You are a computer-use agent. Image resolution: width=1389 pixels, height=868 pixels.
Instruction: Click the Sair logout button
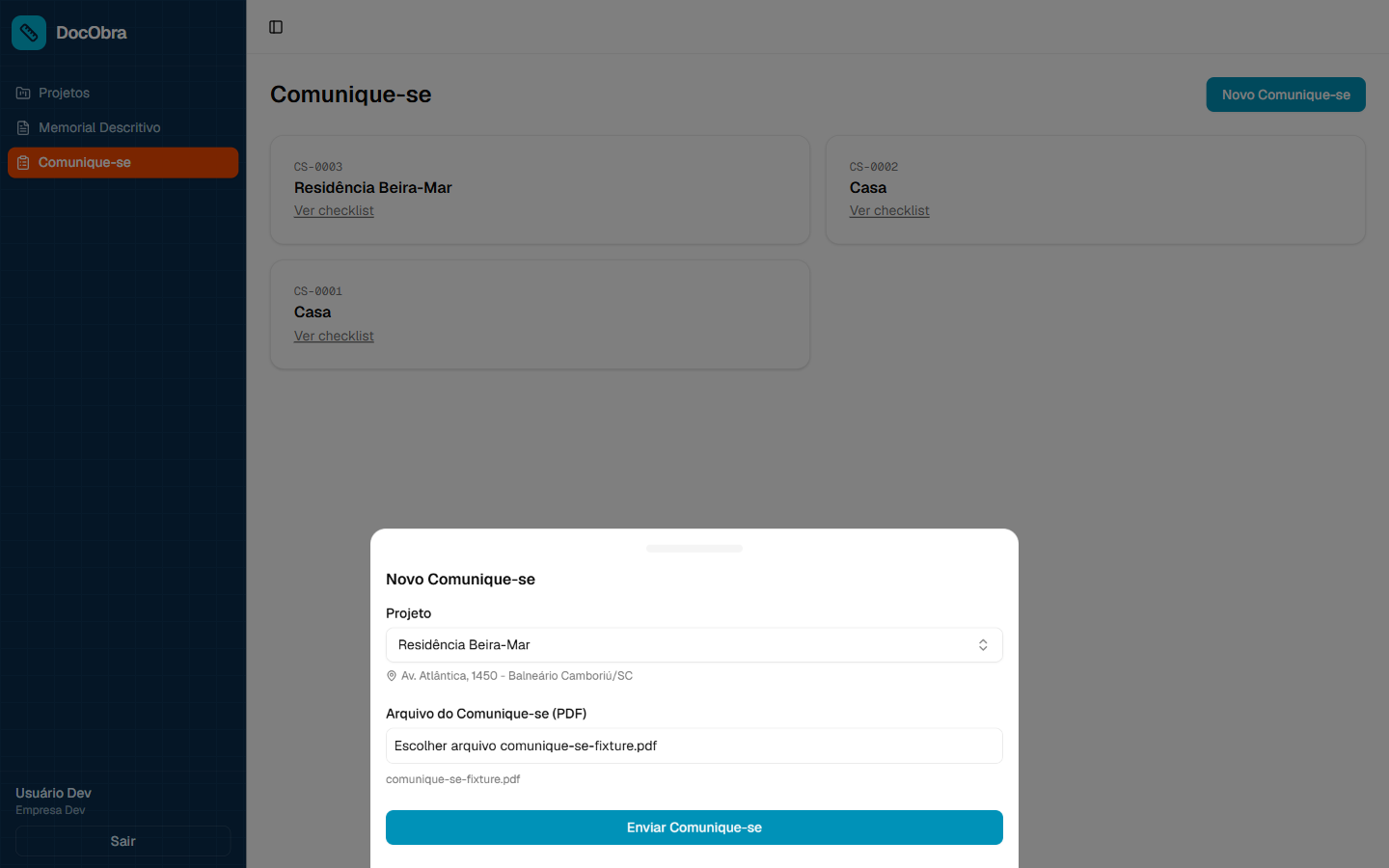[x=123, y=841]
